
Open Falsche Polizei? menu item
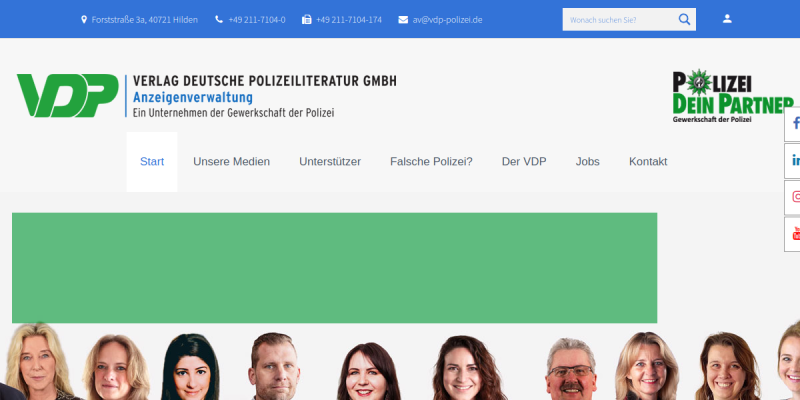(431, 162)
